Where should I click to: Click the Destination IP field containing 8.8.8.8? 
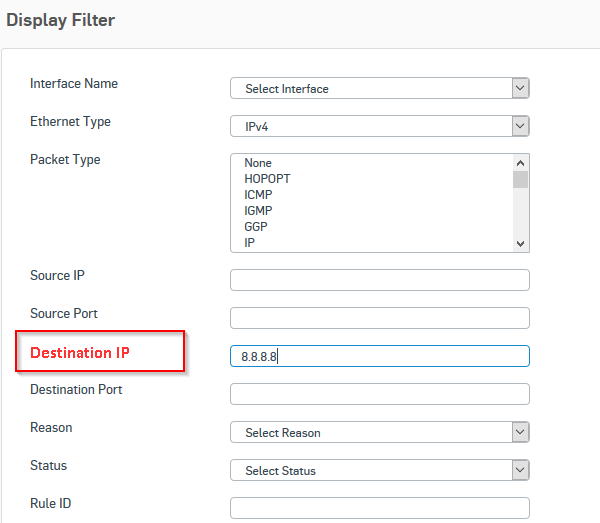pos(380,356)
